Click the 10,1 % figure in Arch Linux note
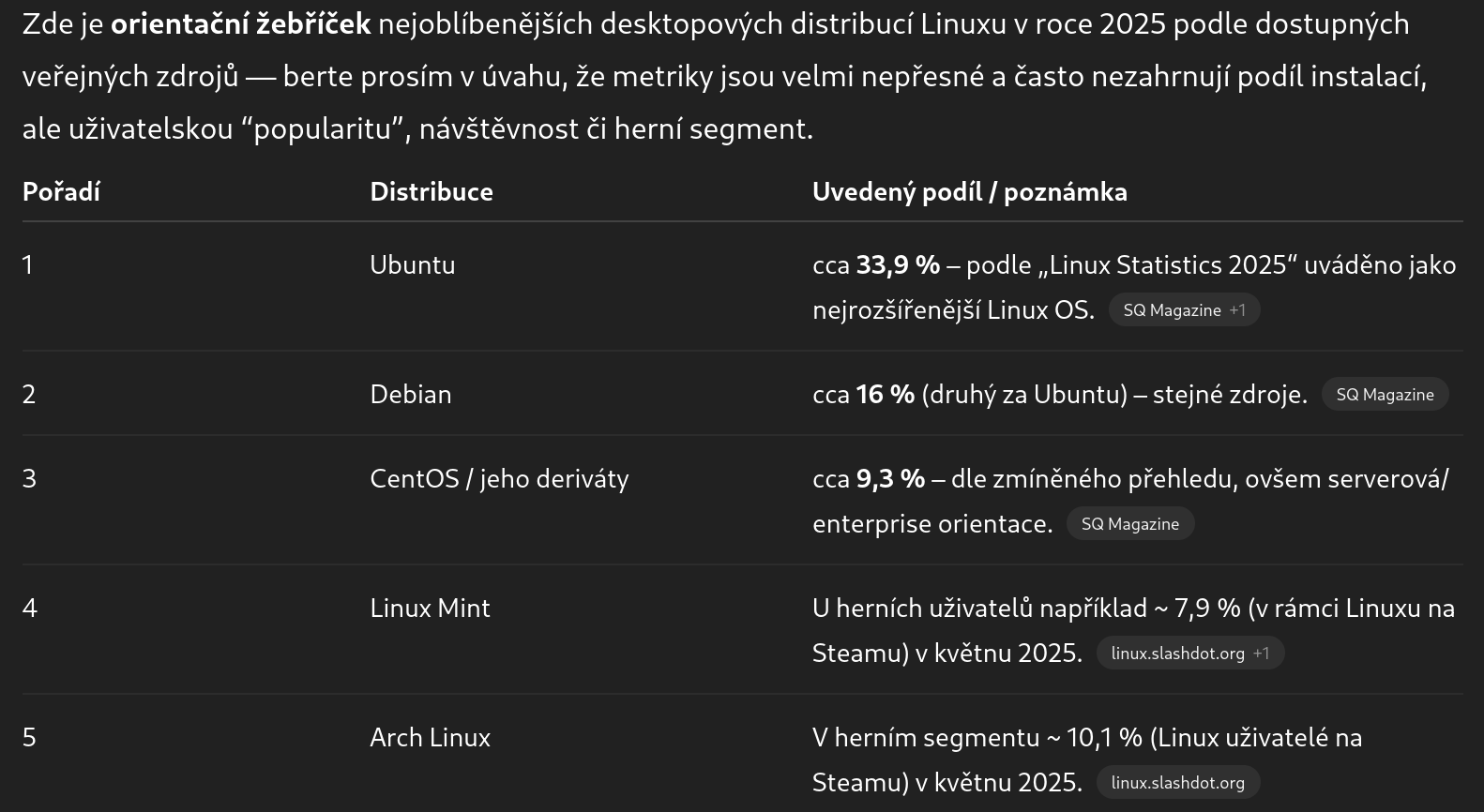The image size is (1484, 812). pos(1104,738)
